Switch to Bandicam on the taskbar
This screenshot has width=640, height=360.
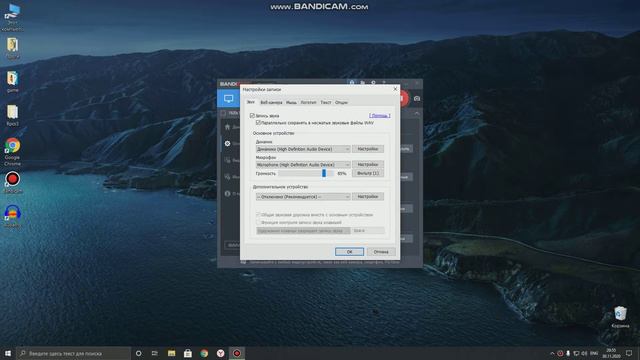(237, 353)
